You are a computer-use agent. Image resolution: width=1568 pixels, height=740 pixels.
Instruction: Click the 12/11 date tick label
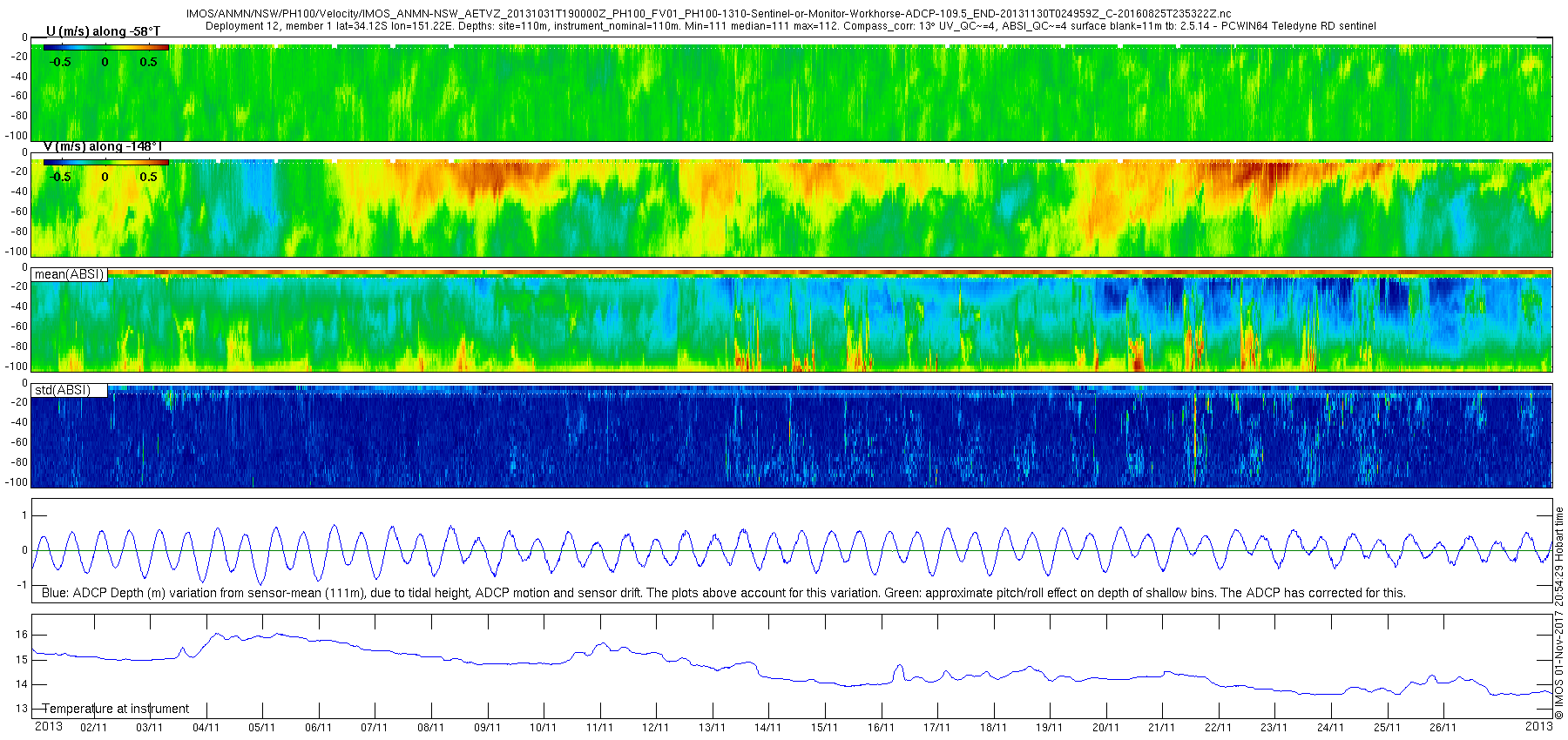(x=655, y=728)
